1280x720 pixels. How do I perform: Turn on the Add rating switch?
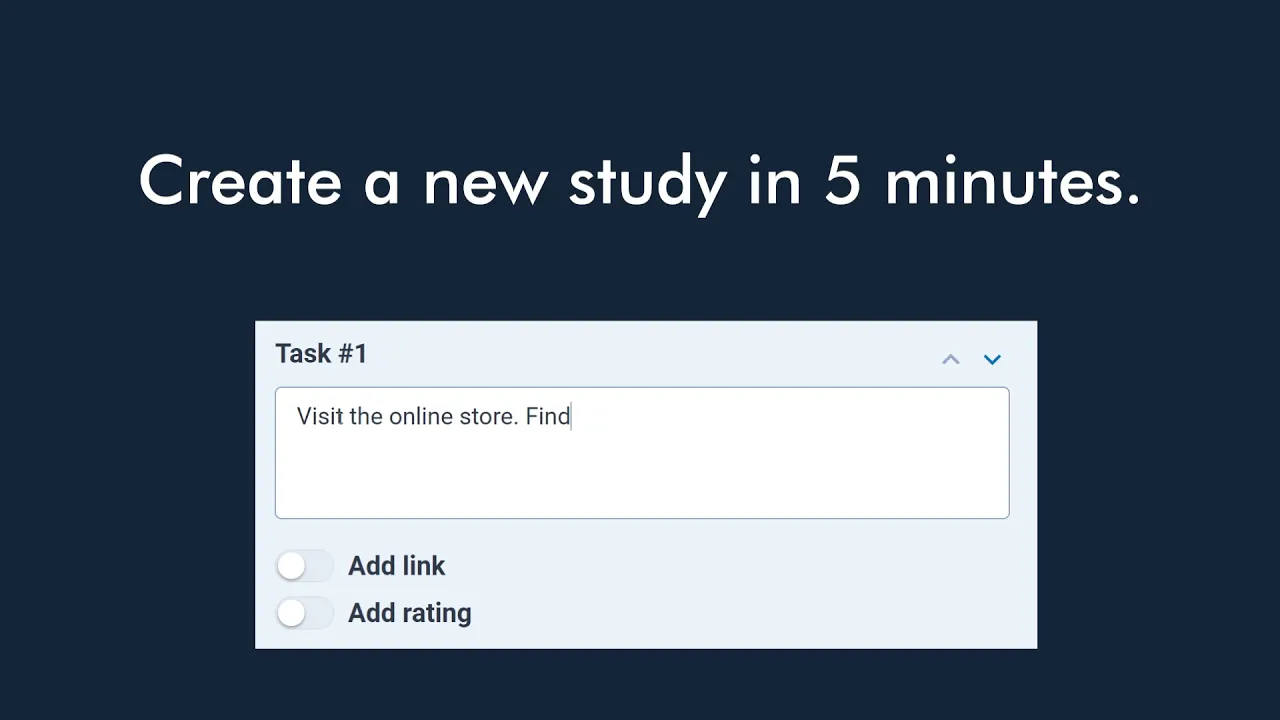click(304, 613)
